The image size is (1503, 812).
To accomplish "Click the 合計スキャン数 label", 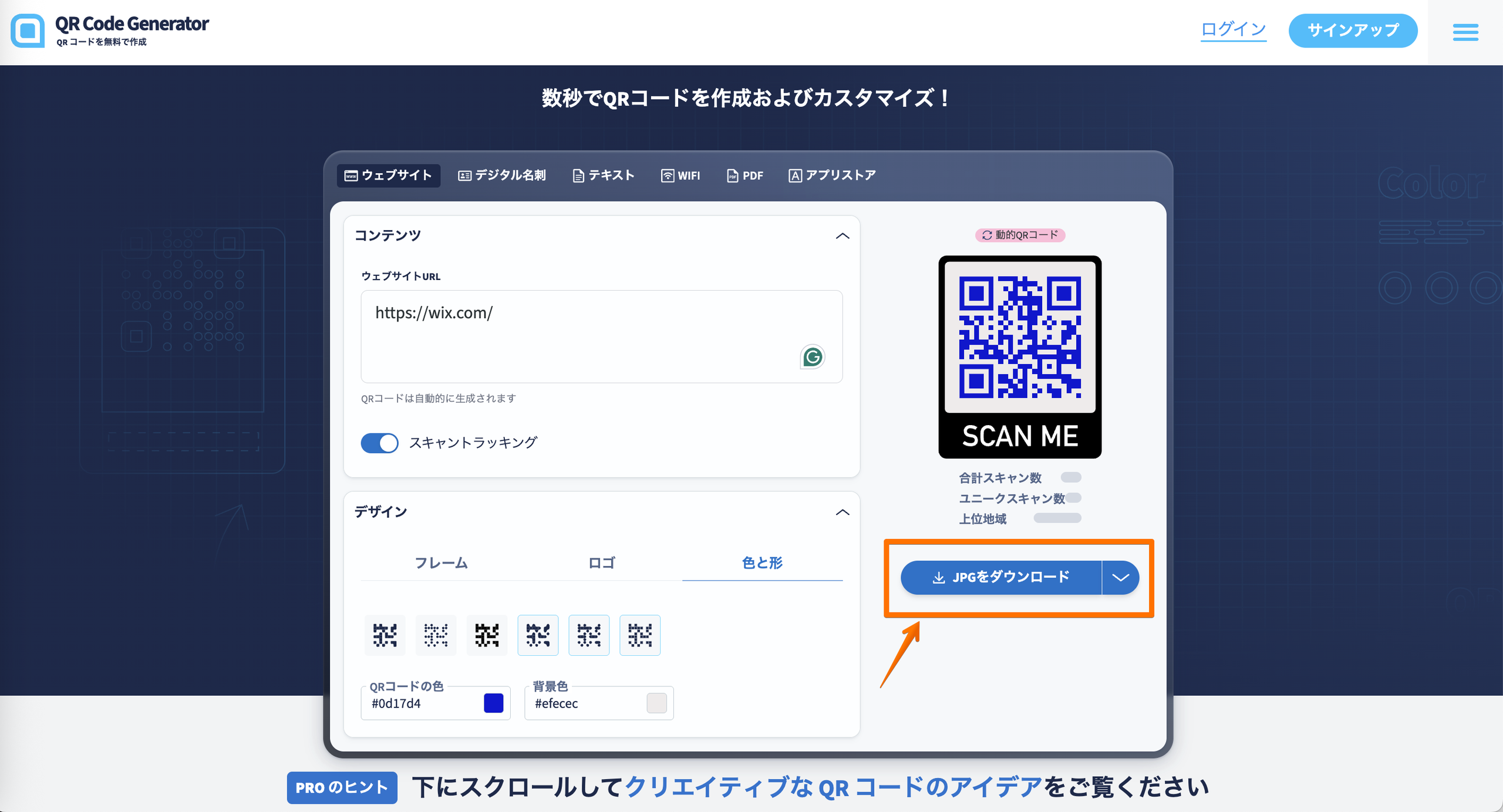I will click(x=1000, y=478).
